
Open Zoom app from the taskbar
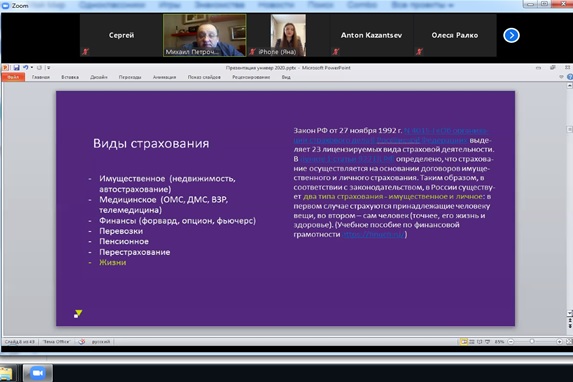38,373
